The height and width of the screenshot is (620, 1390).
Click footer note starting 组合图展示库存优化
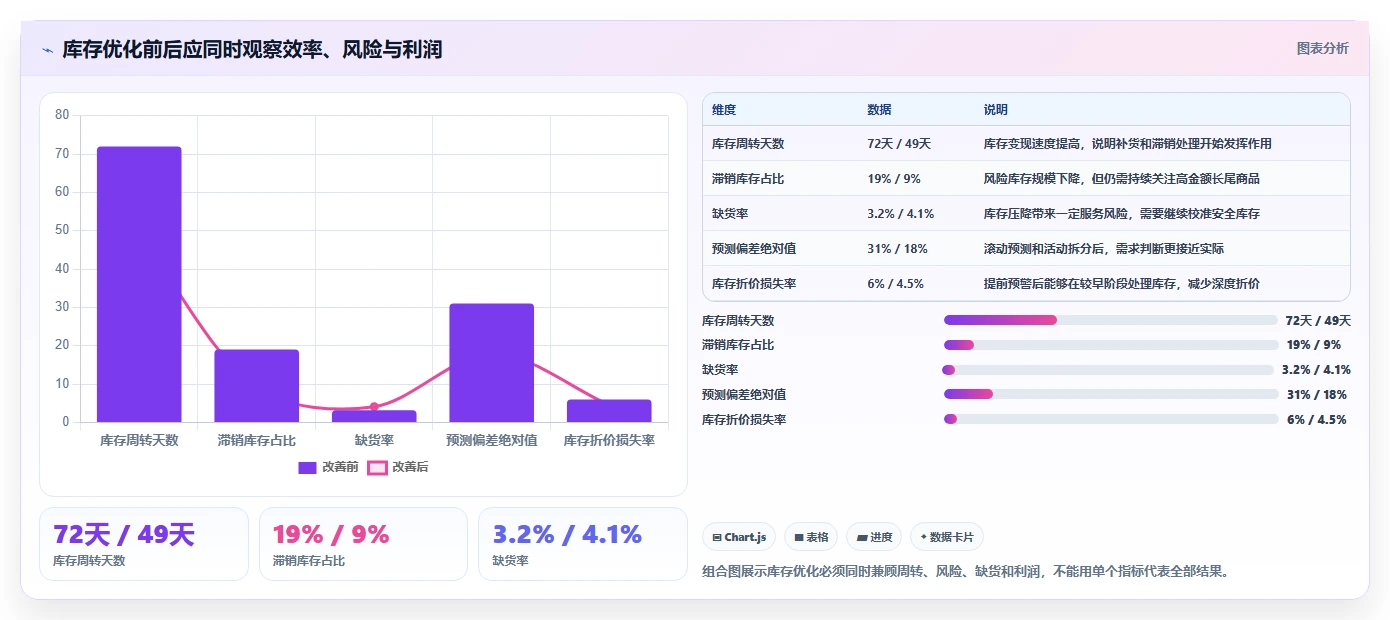coord(965,572)
